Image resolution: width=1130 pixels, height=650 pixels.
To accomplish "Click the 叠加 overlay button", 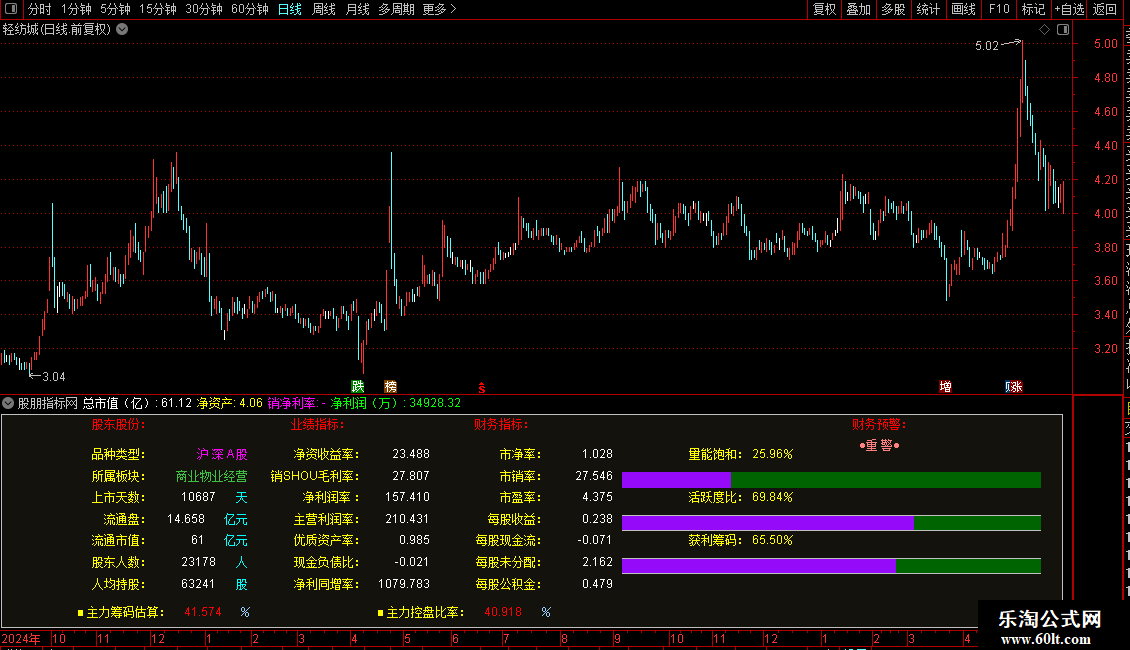I will (x=859, y=9).
